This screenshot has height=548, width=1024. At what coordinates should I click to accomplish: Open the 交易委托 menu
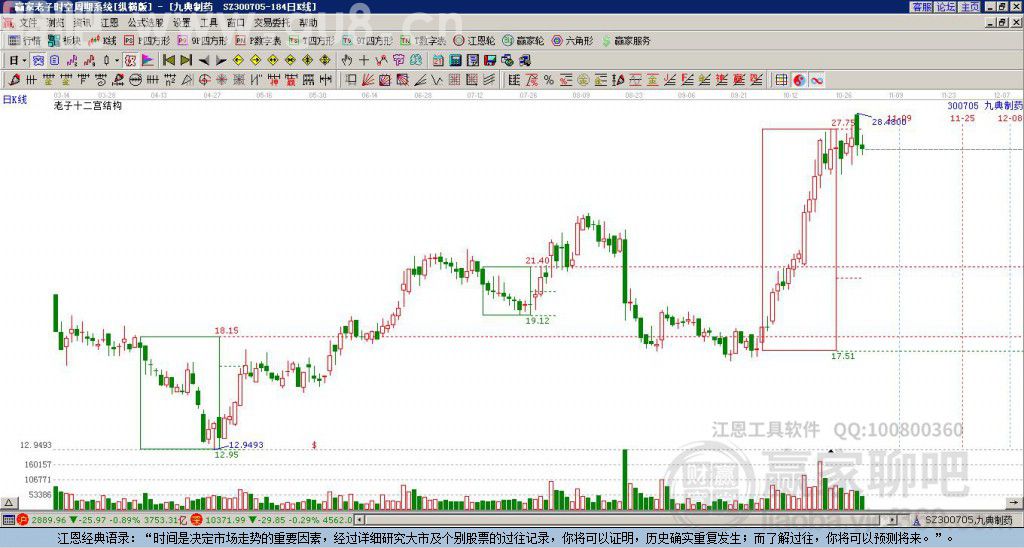[272, 22]
